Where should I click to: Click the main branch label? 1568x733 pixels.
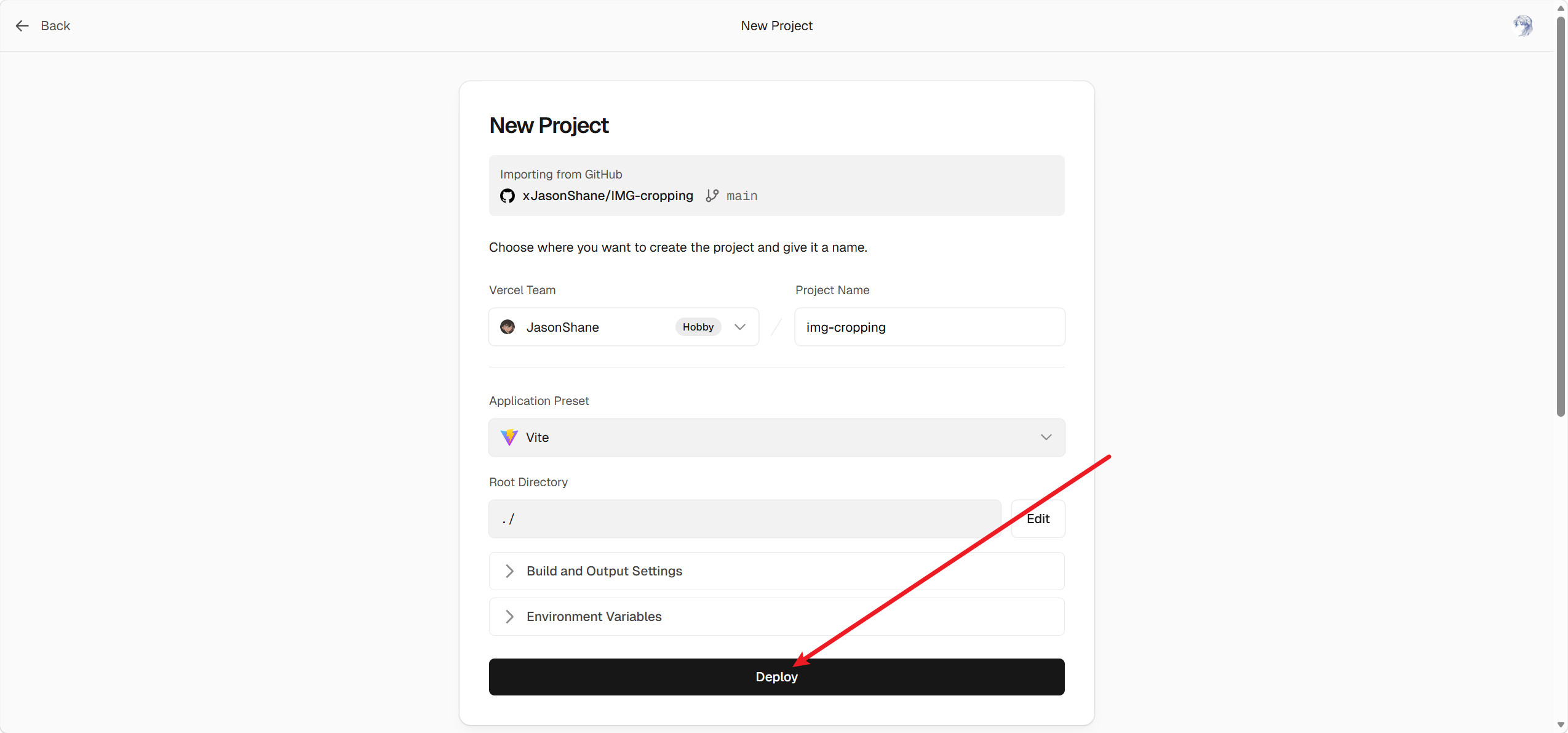point(741,196)
